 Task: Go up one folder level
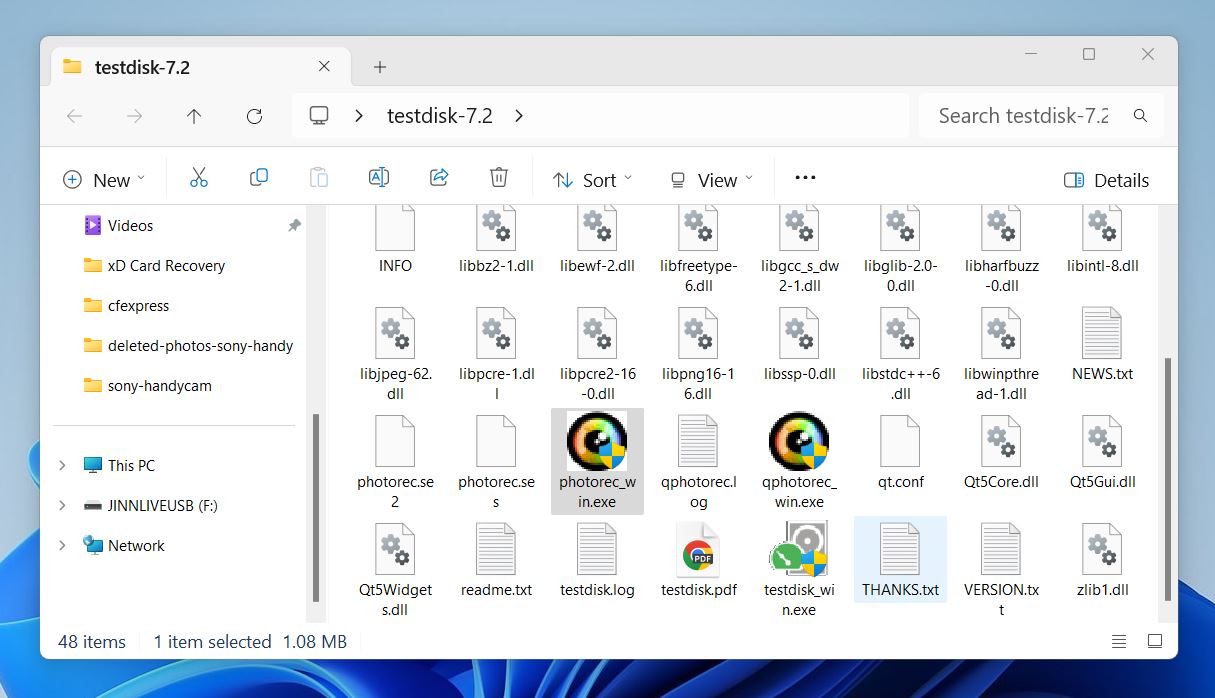(x=194, y=116)
